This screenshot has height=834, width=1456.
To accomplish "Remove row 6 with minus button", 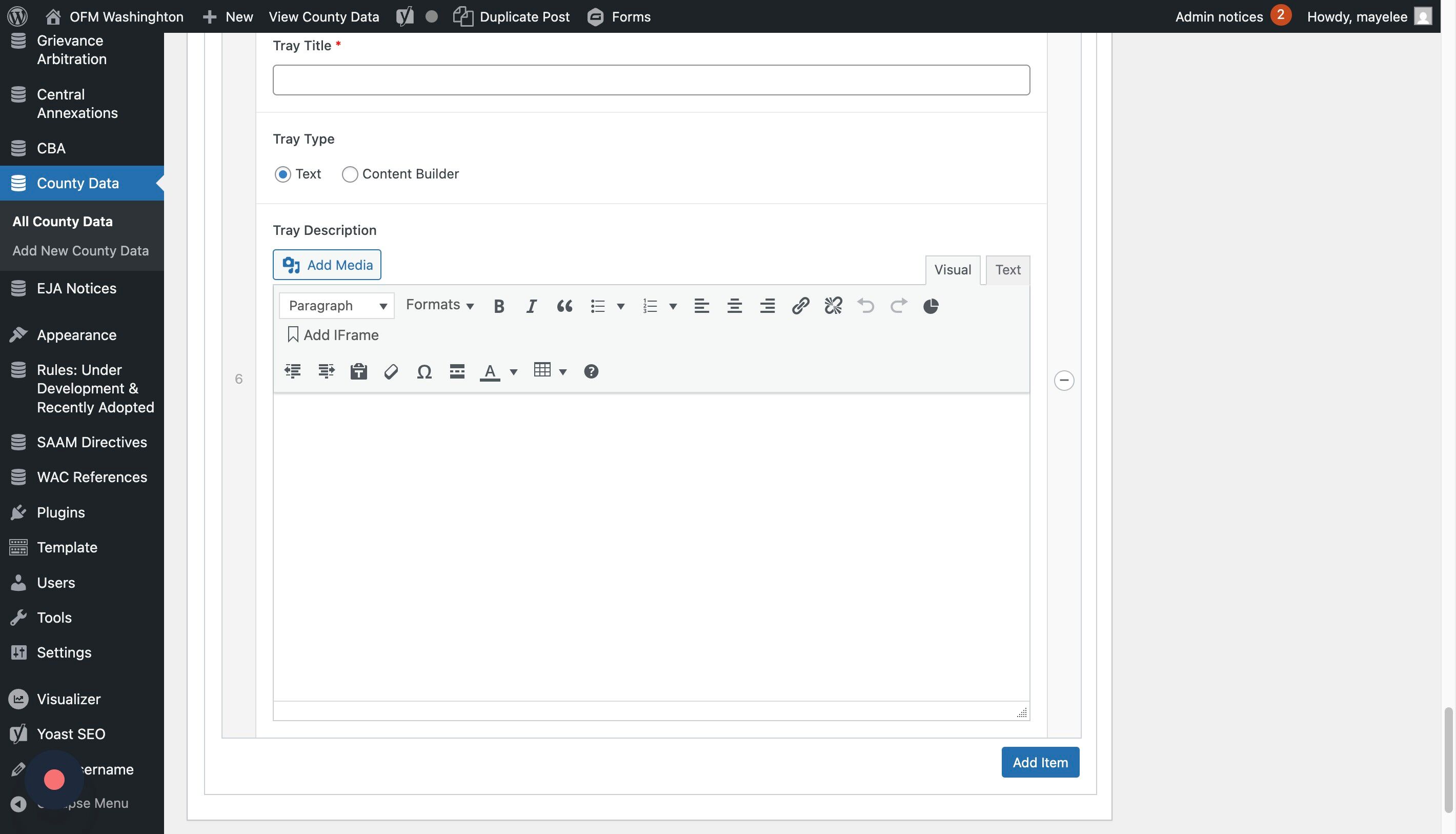I will (x=1064, y=381).
